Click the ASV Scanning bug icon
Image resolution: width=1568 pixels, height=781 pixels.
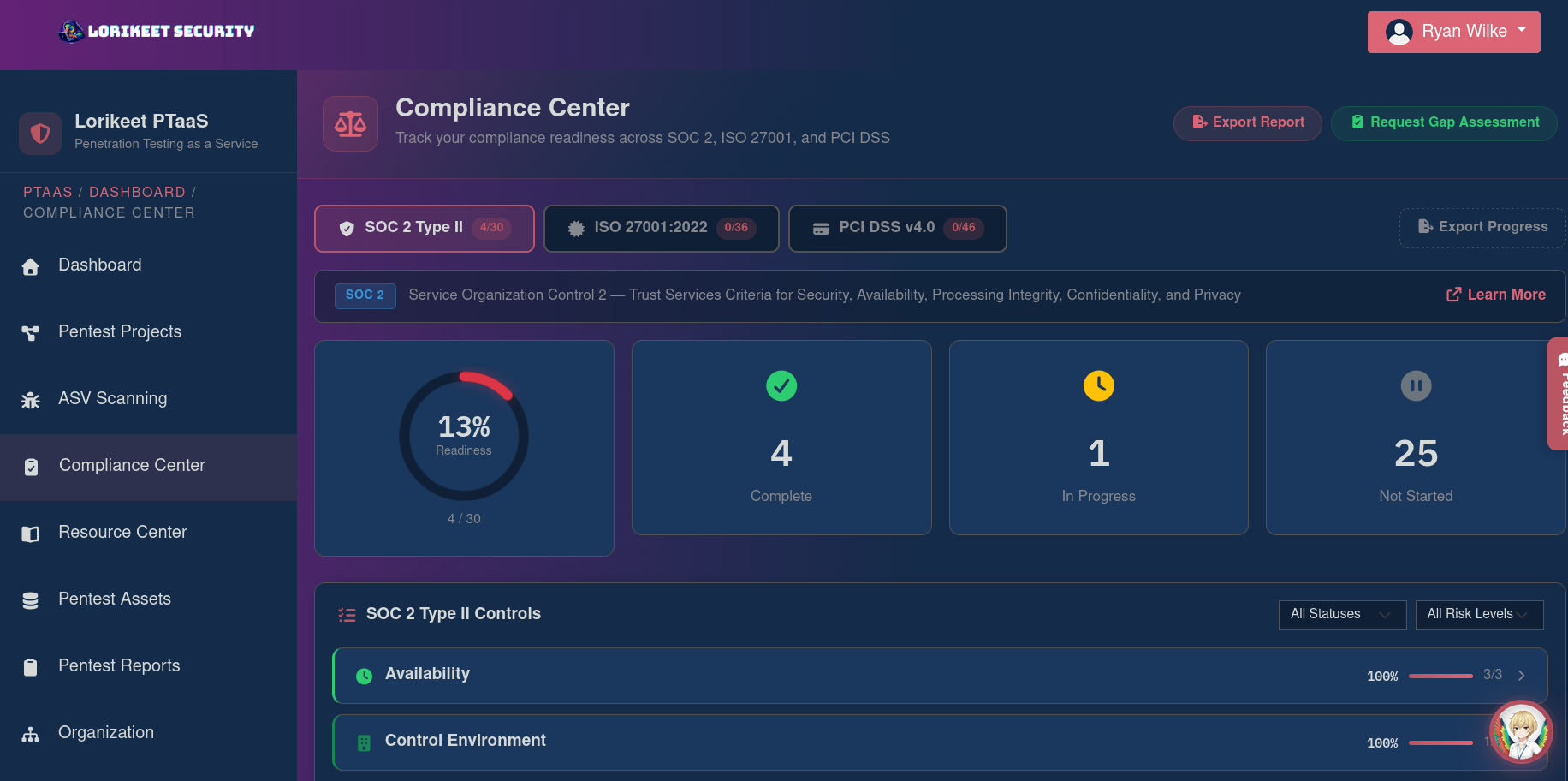click(31, 399)
